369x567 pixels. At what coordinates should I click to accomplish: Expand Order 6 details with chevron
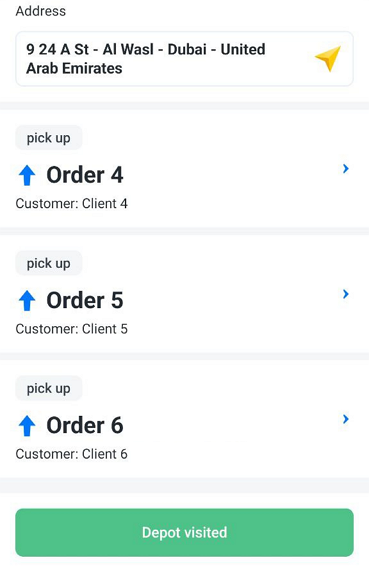click(345, 419)
